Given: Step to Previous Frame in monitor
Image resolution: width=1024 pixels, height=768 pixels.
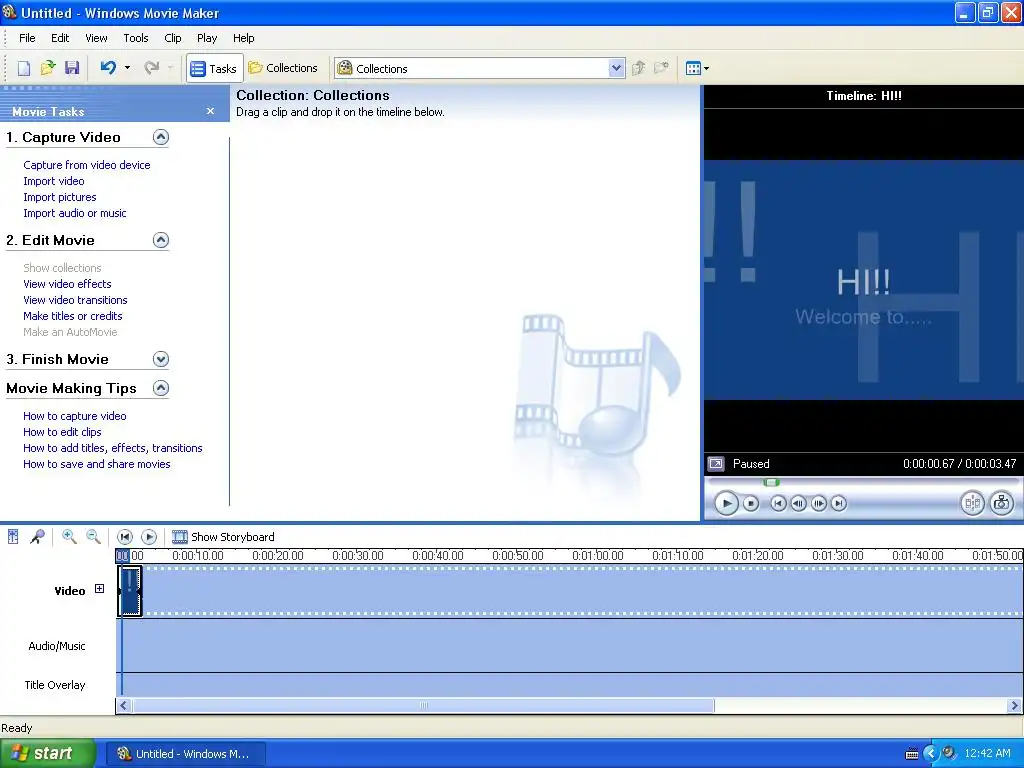Looking at the screenshot, I should click(798, 504).
